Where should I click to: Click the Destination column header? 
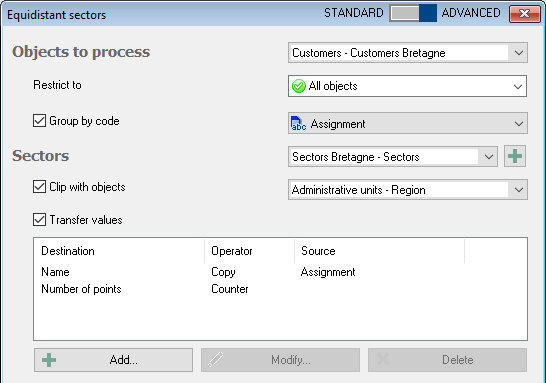click(x=119, y=251)
